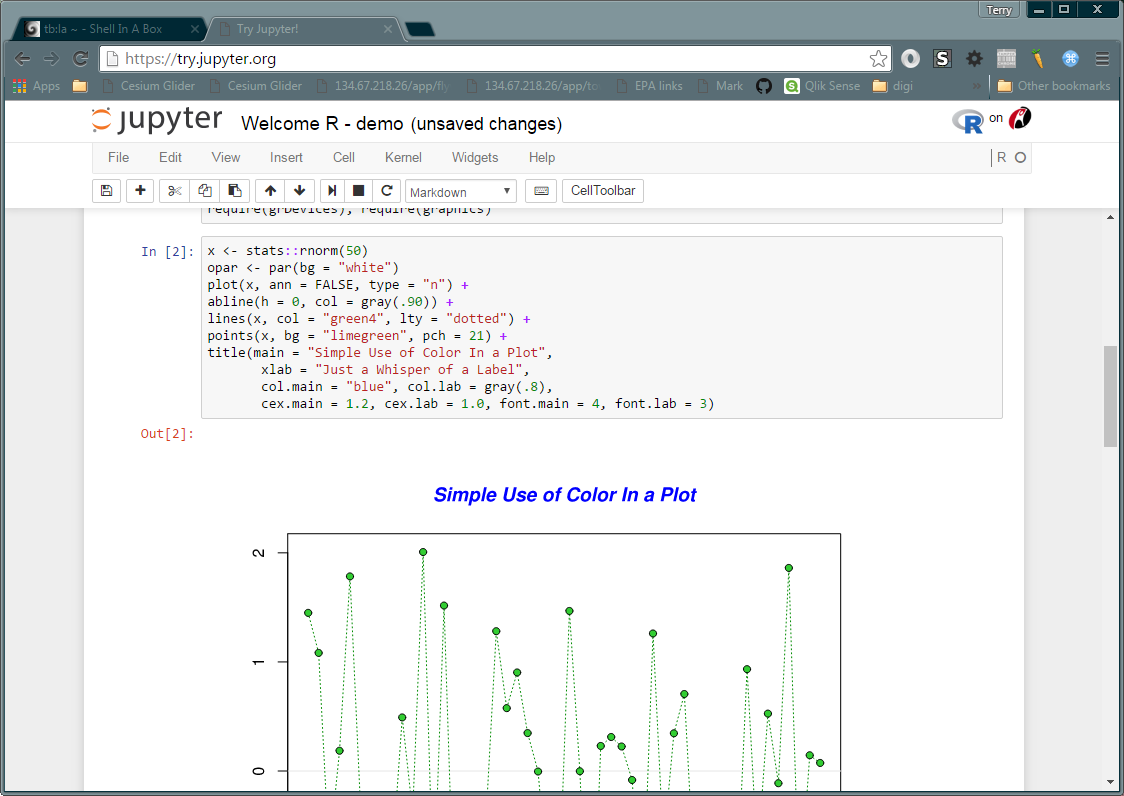The width and height of the screenshot is (1124, 796).
Task: Insert a new cell below using the plus icon
Action: click(x=140, y=191)
